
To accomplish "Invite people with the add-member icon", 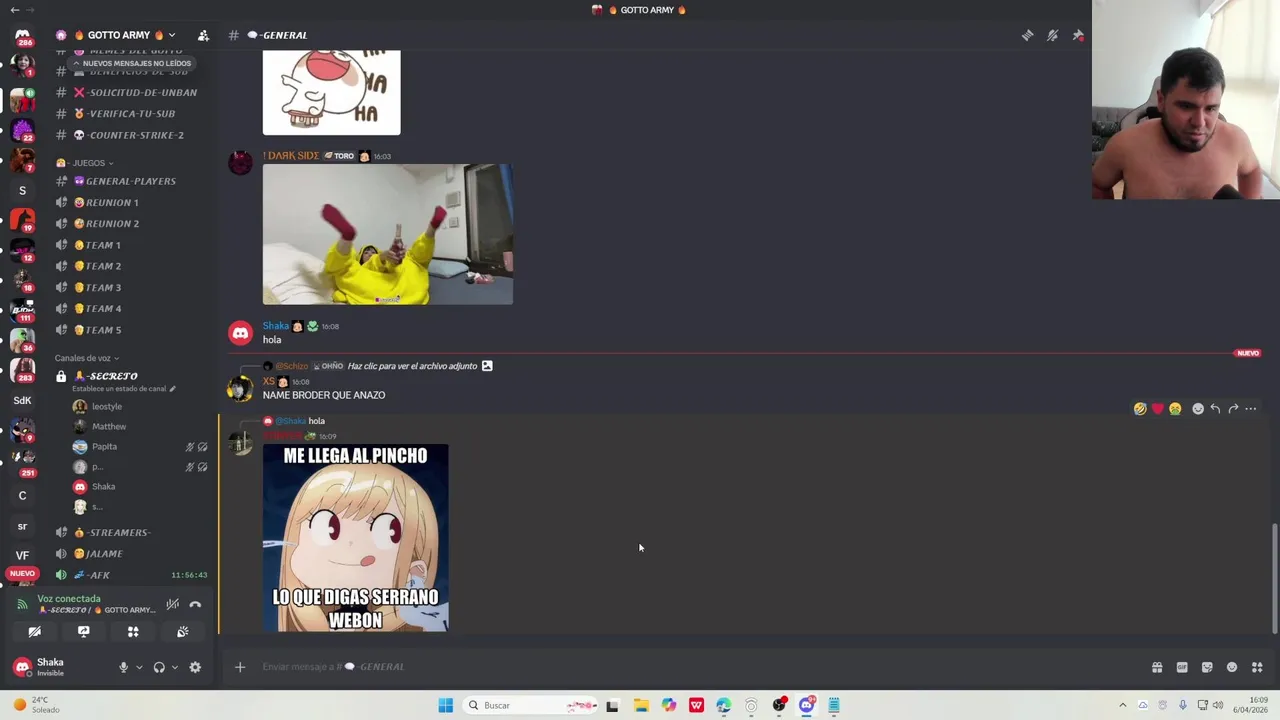I will 203,35.
